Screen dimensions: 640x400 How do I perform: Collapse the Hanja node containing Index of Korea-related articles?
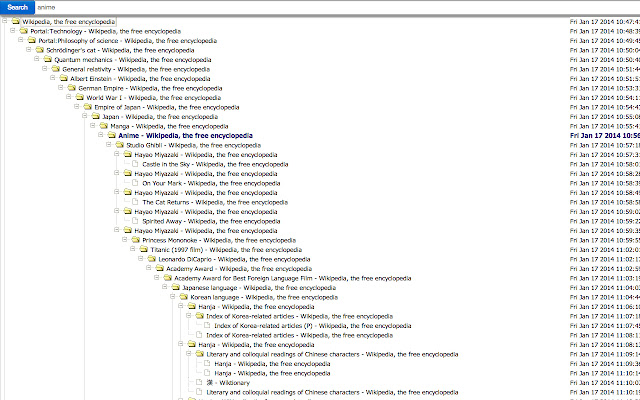click(x=181, y=306)
